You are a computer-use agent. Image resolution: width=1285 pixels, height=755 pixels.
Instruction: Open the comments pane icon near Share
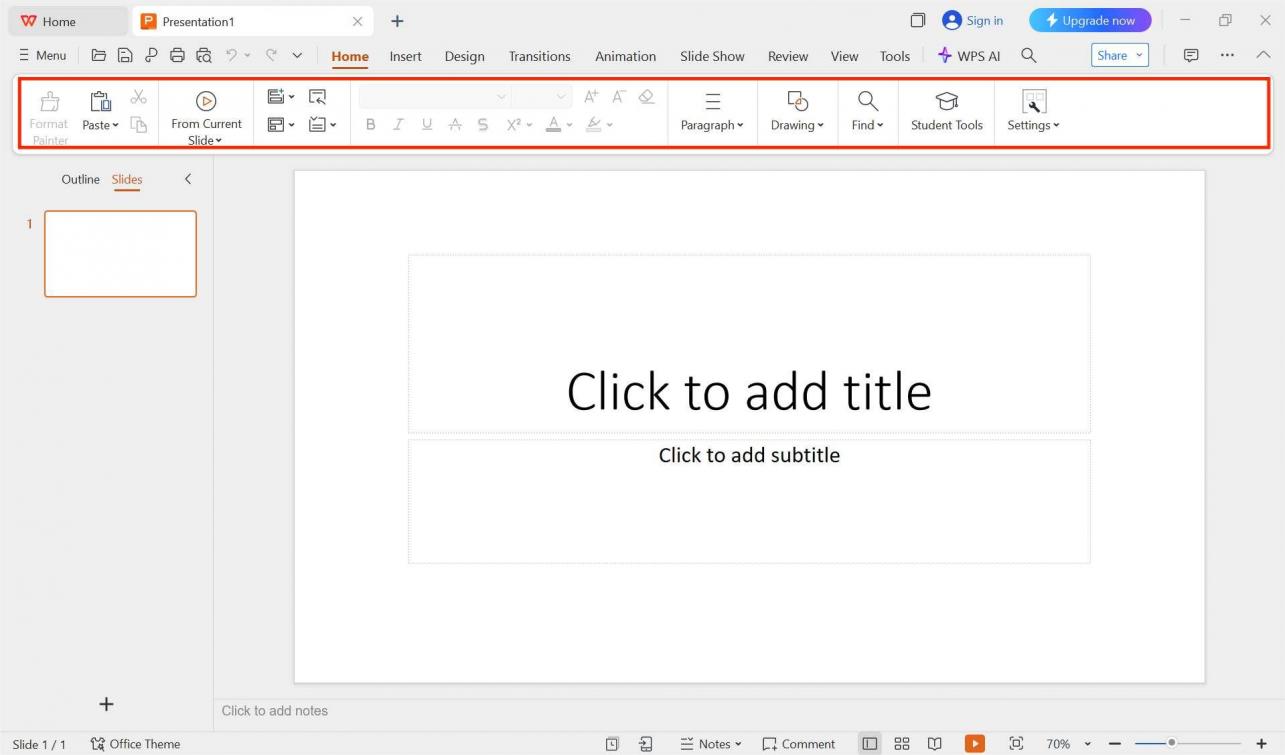coord(1191,56)
